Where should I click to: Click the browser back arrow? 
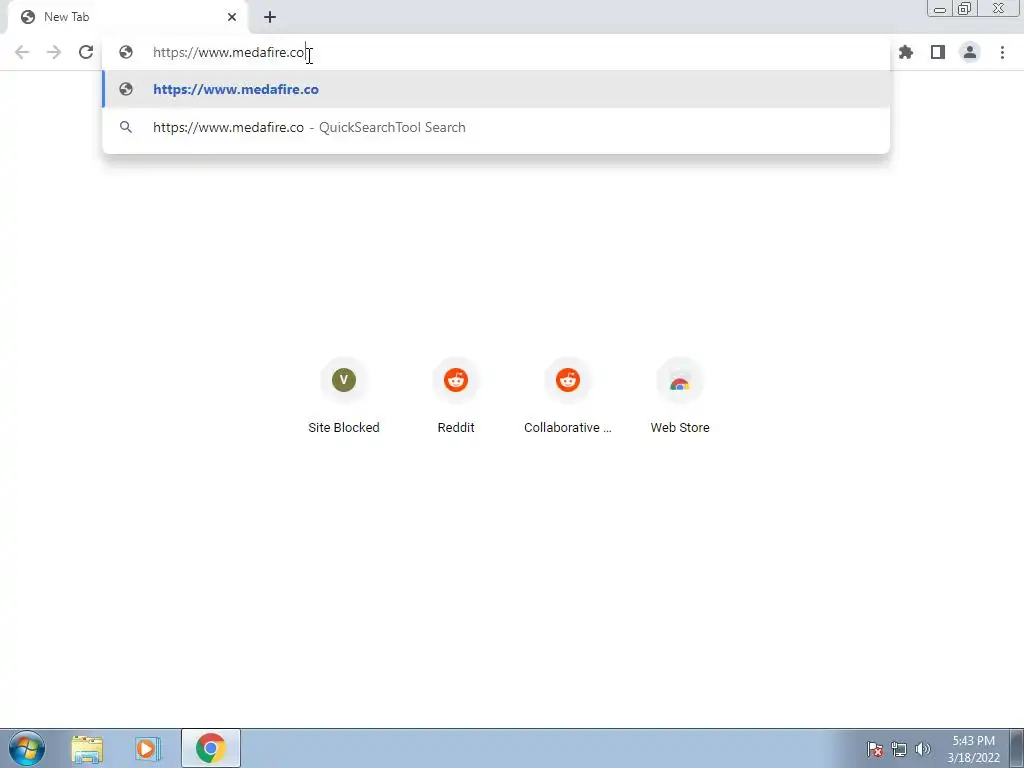[x=22, y=52]
